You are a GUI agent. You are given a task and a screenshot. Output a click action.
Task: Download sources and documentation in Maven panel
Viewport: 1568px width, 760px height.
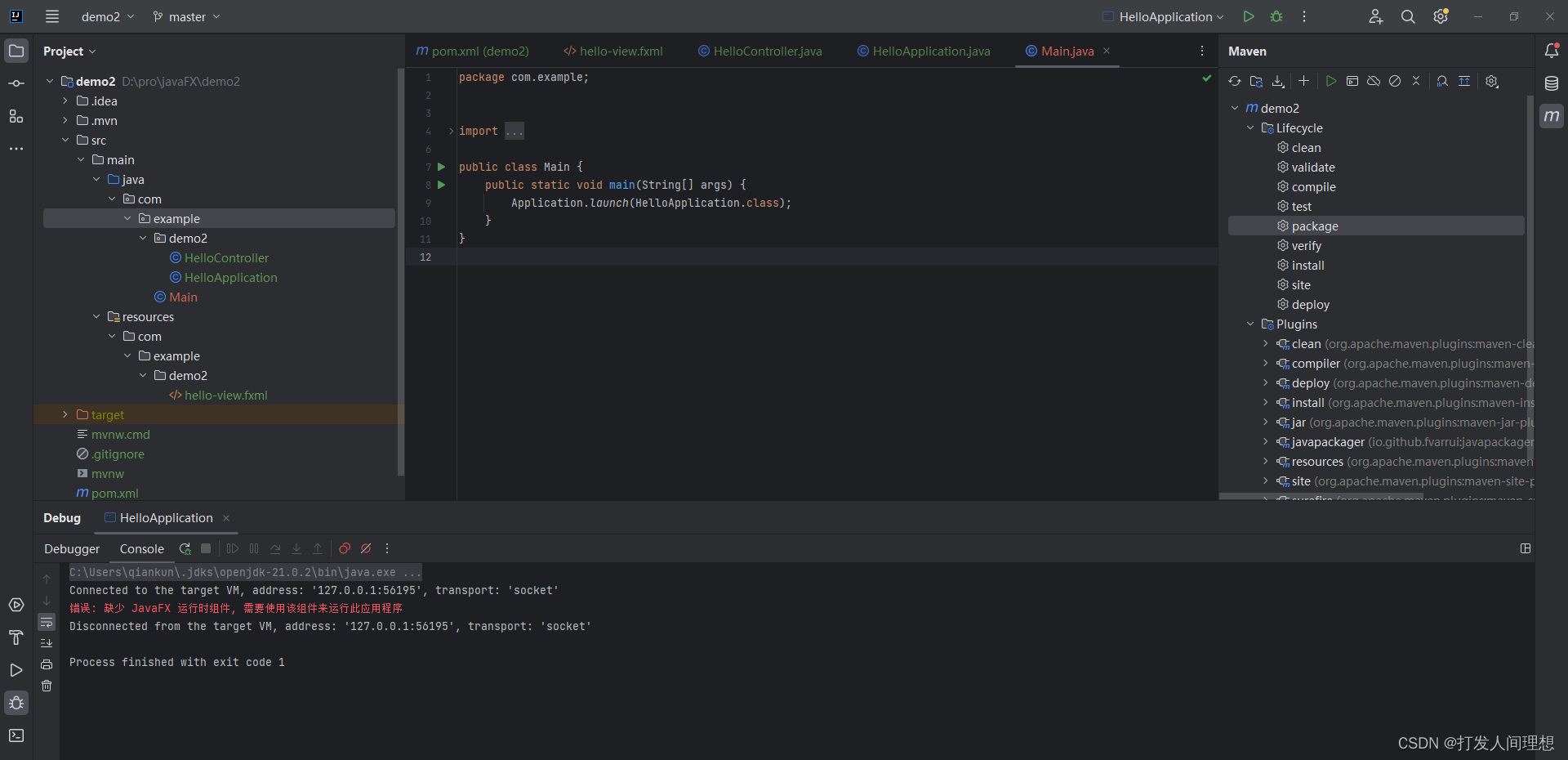(x=1278, y=81)
